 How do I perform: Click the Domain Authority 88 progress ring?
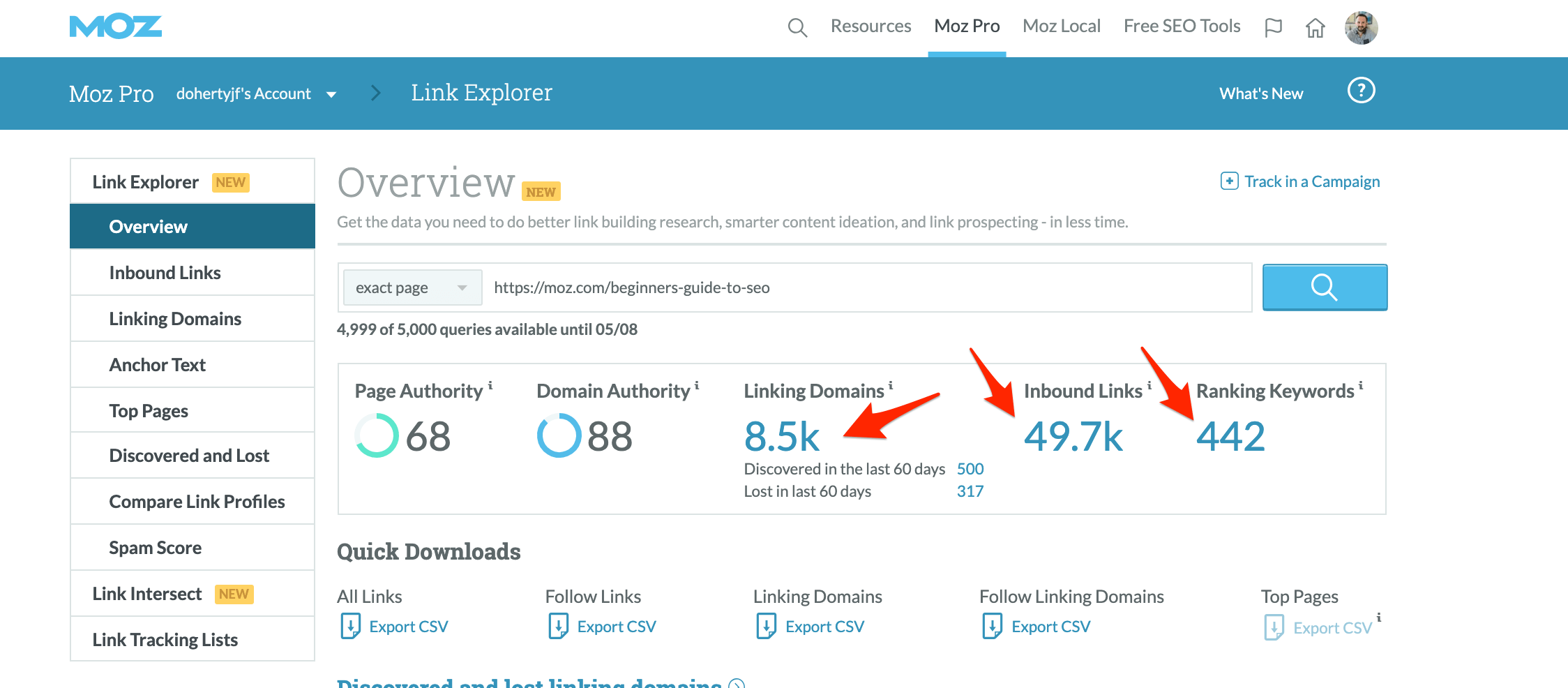tap(559, 435)
